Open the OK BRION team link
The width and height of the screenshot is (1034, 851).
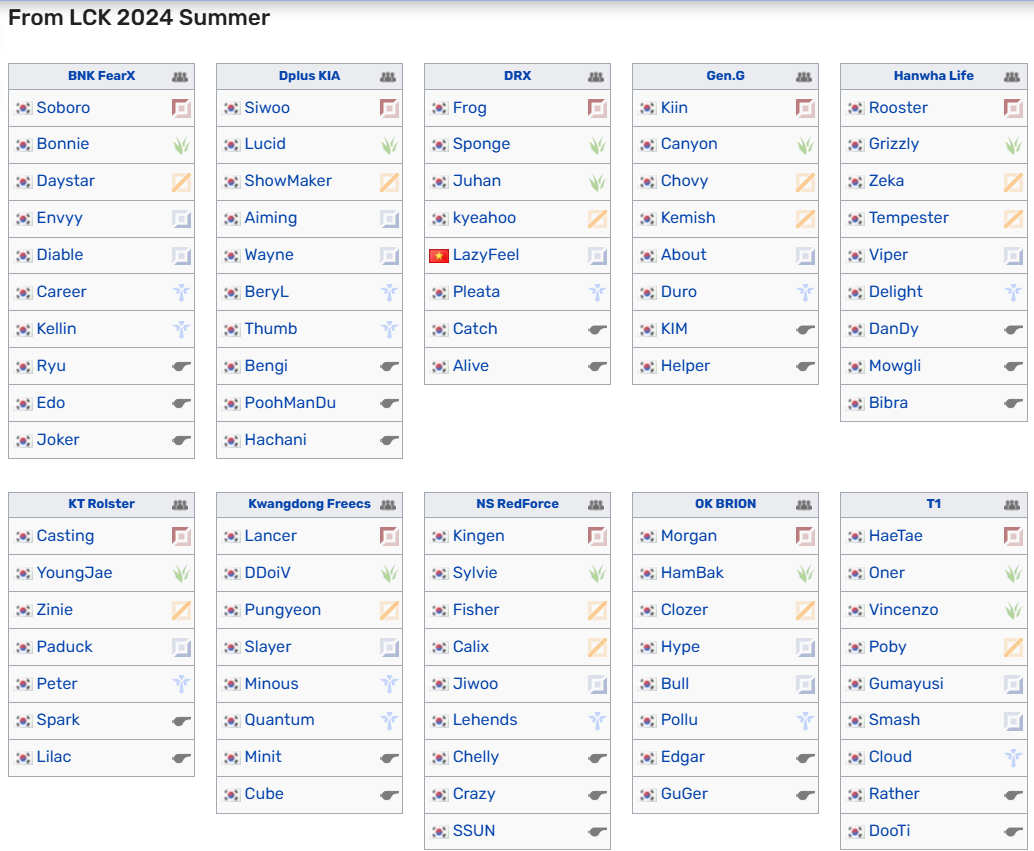(725, 504)
